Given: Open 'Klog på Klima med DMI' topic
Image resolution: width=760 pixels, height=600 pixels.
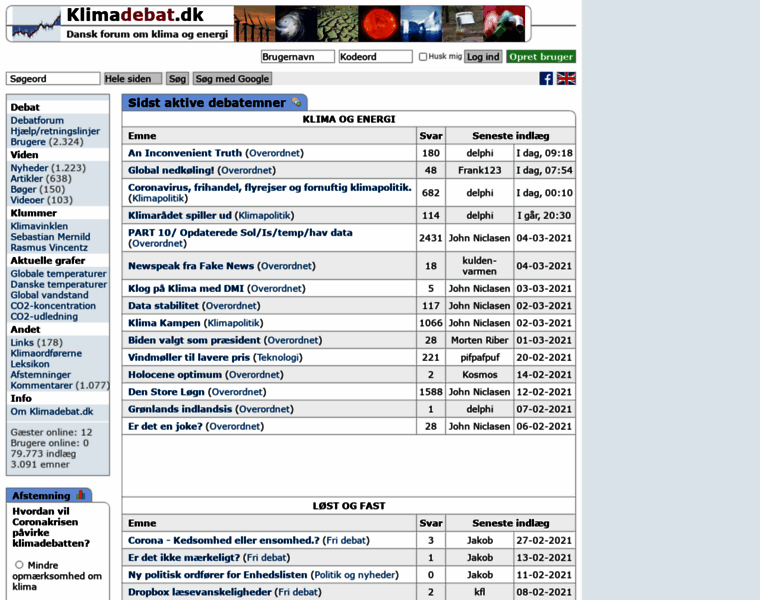Looking at the screenshot, I should coord(186,288).
